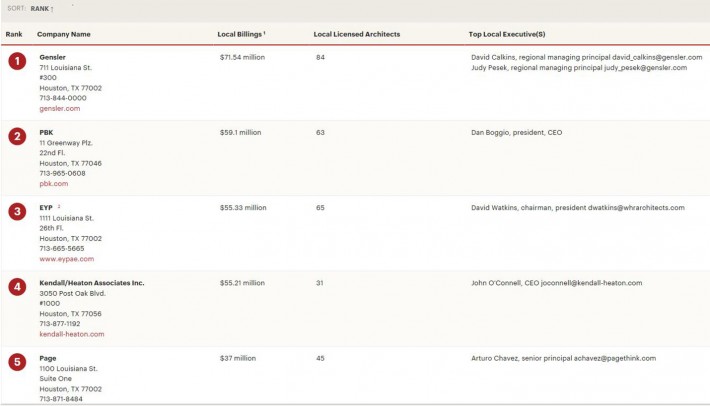Open the Sort by Rank dropdown
The height and width of the screenshot is (406, 710).
tap(41, 8)
